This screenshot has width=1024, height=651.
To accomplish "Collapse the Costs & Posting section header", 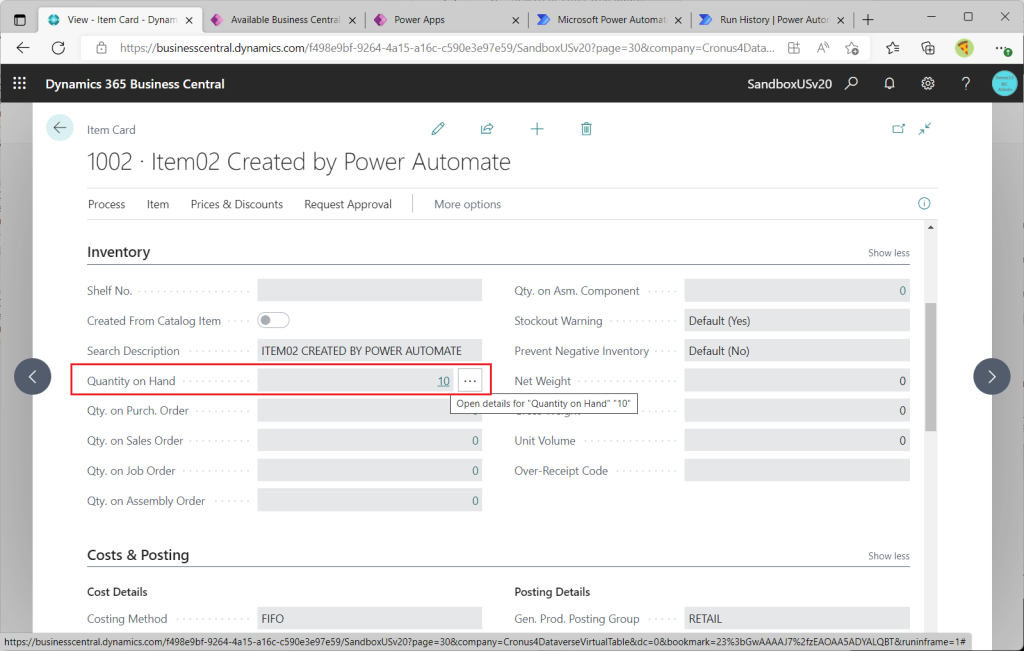I will coord(138,555).
